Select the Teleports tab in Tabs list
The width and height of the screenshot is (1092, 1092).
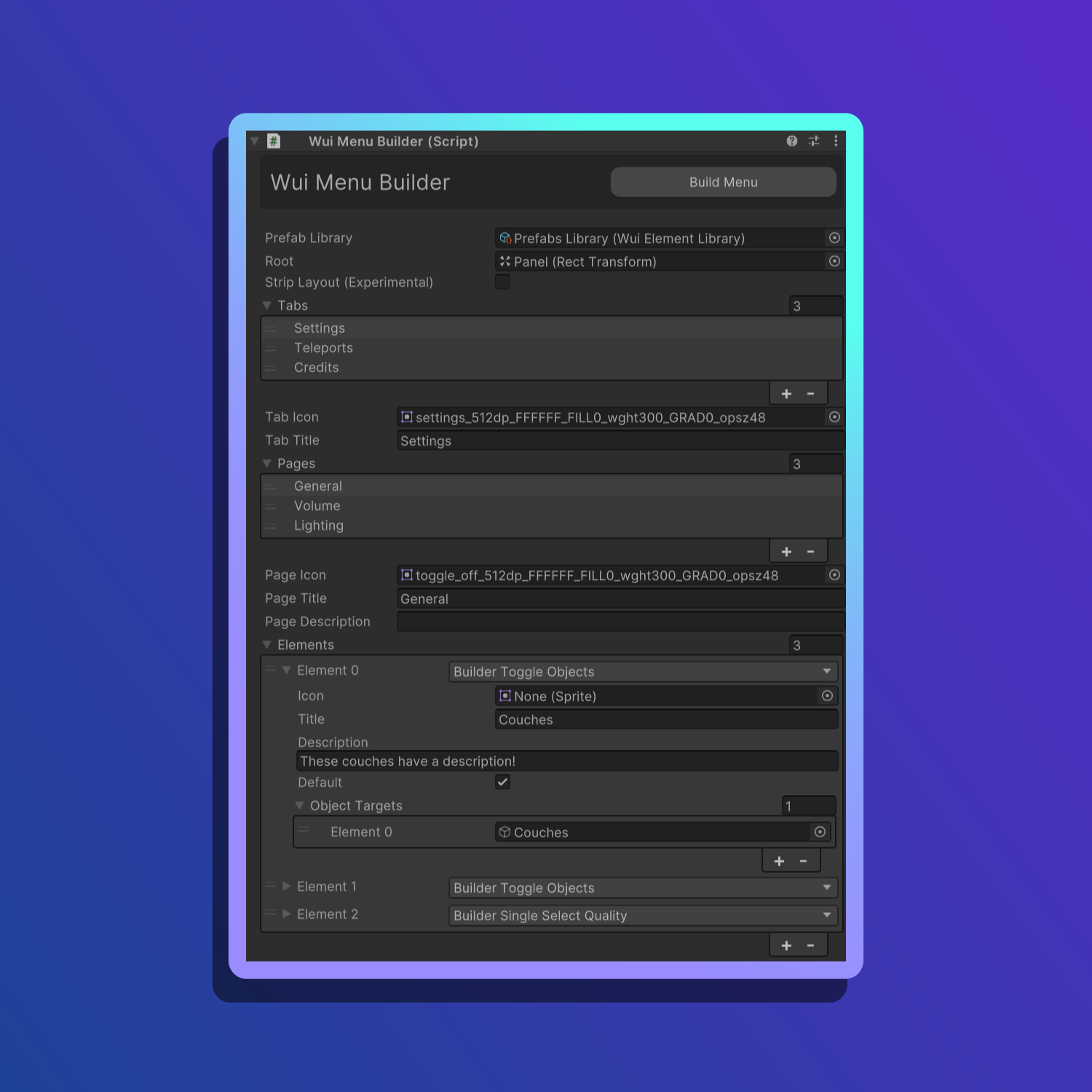323,348
